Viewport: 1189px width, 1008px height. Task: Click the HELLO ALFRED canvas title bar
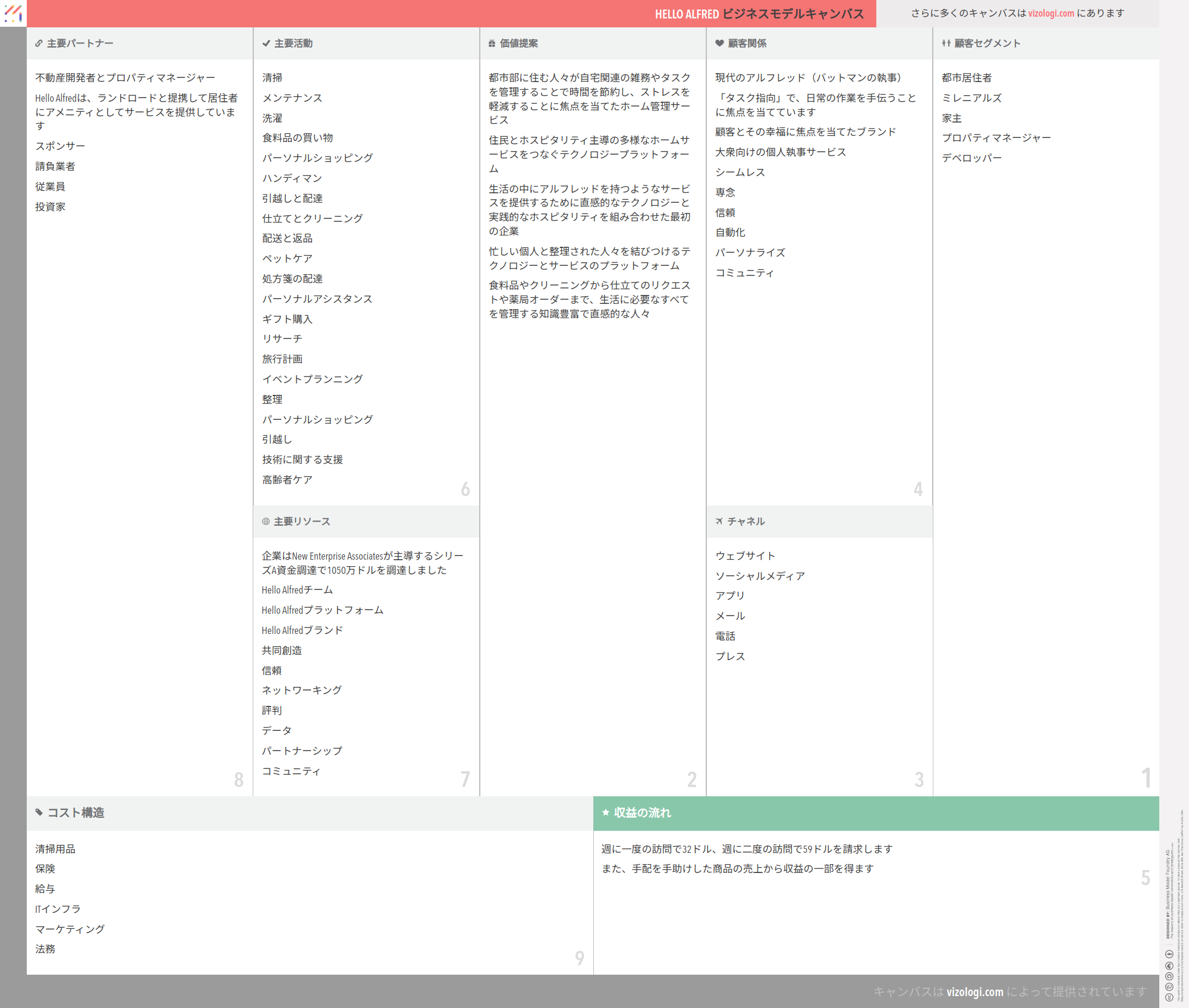pyautogui.click(x=759, y=14)
